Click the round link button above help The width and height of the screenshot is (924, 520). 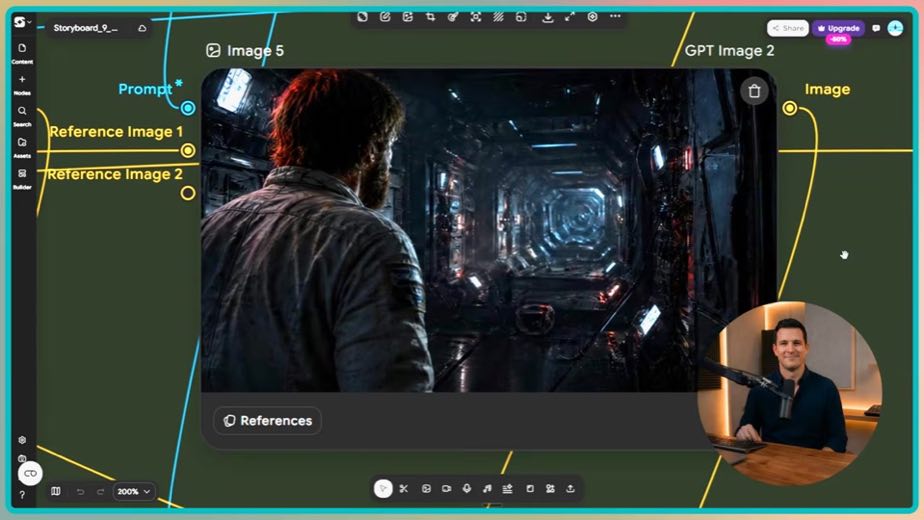click(x=30, y=473)
